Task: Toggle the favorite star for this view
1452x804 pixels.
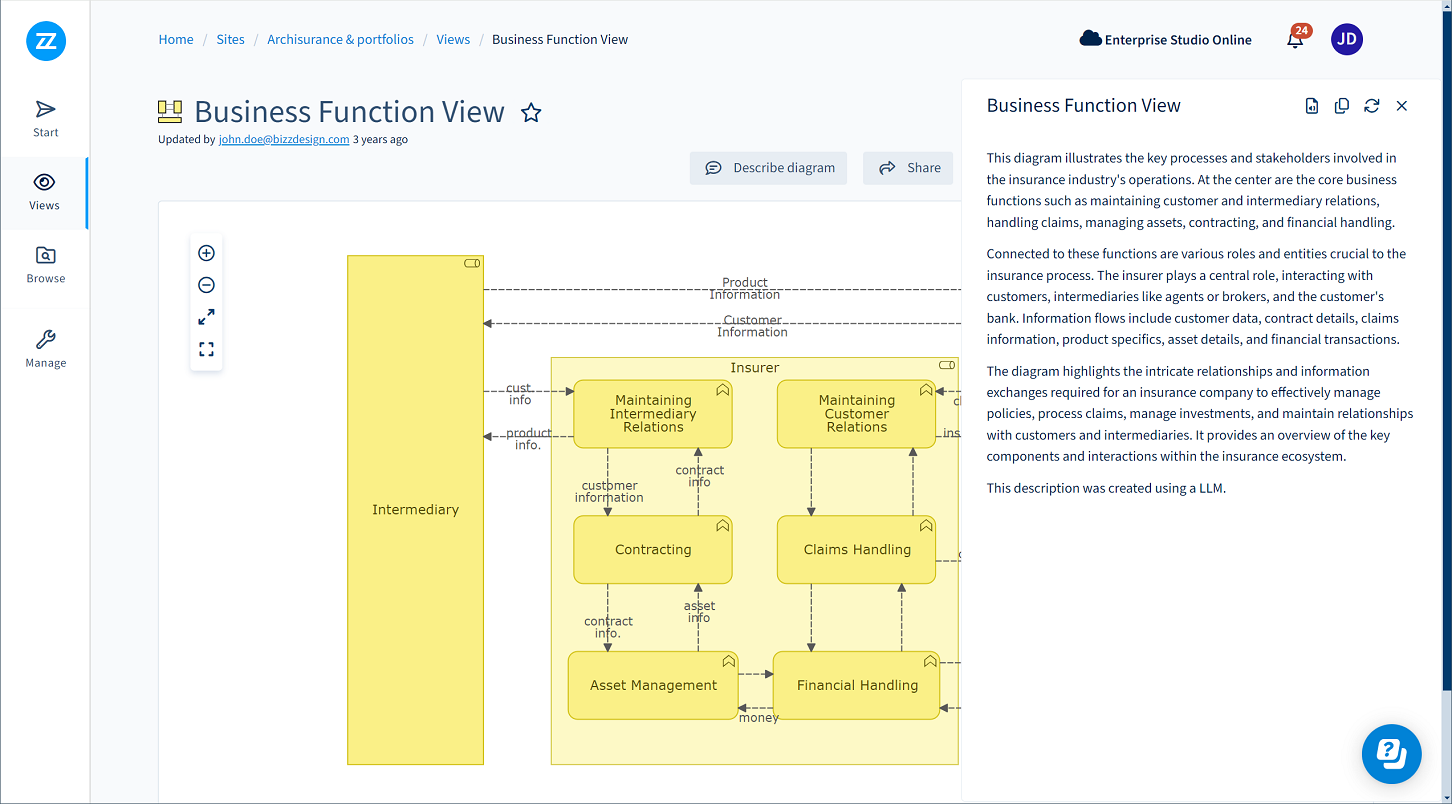Action: (531, 113)
